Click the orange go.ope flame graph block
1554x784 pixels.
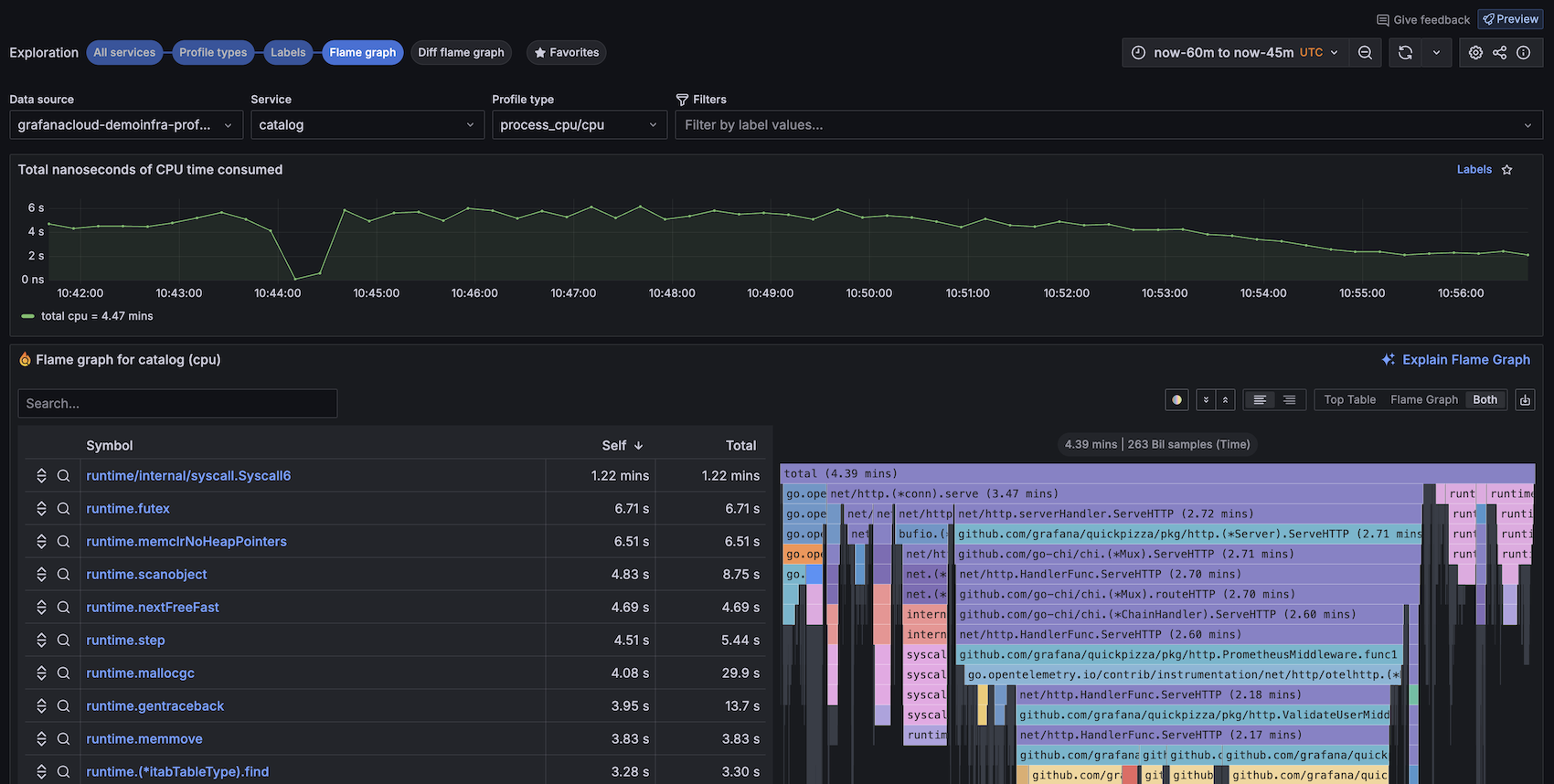(x=804, y=554)
